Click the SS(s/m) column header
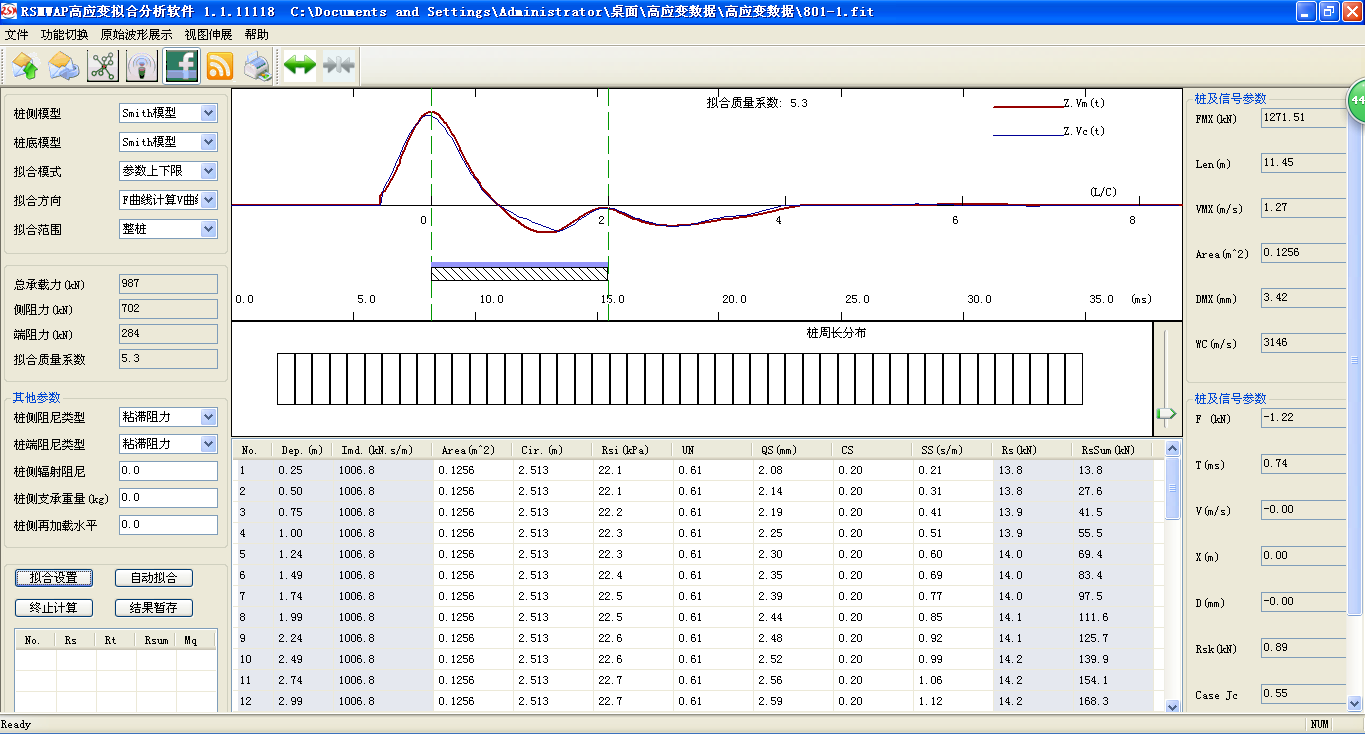 point(952,450)
